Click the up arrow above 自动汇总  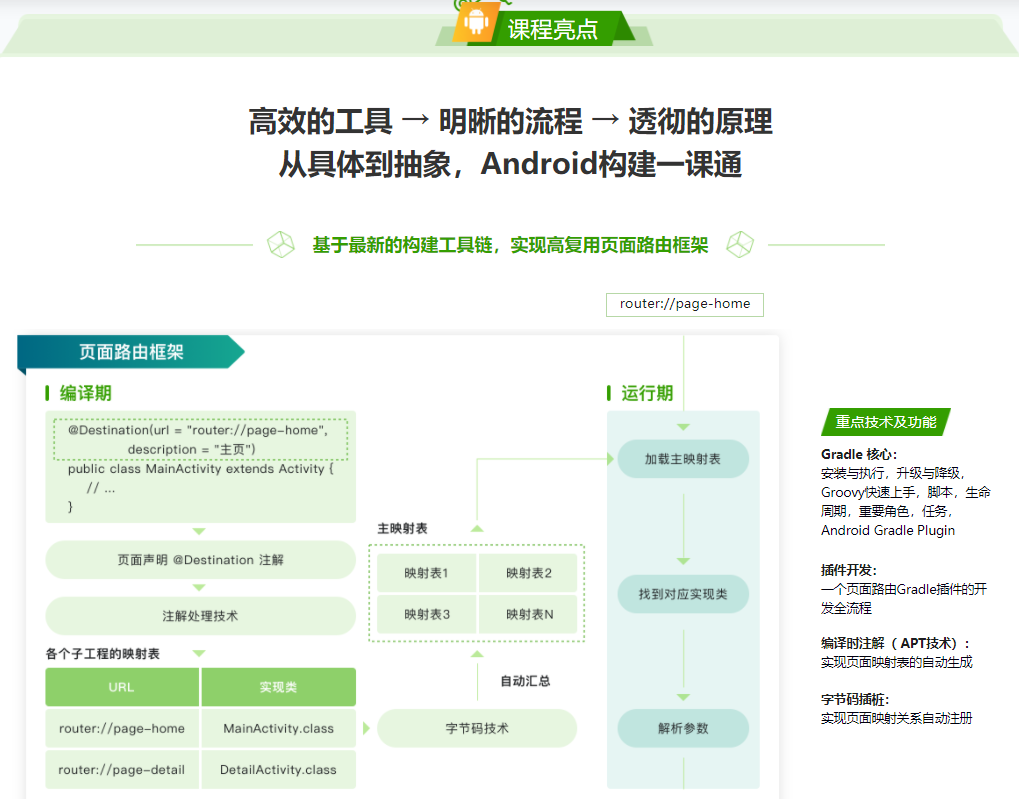coord(477,654)
